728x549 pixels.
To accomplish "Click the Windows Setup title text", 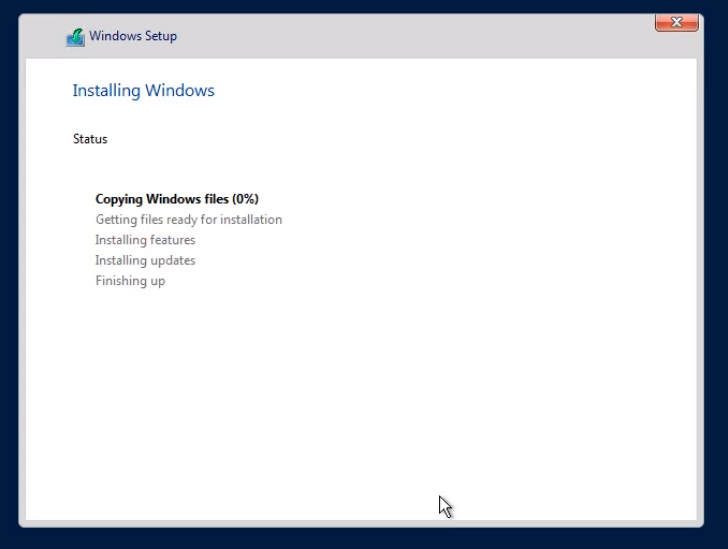I will [x=133, y=36].
